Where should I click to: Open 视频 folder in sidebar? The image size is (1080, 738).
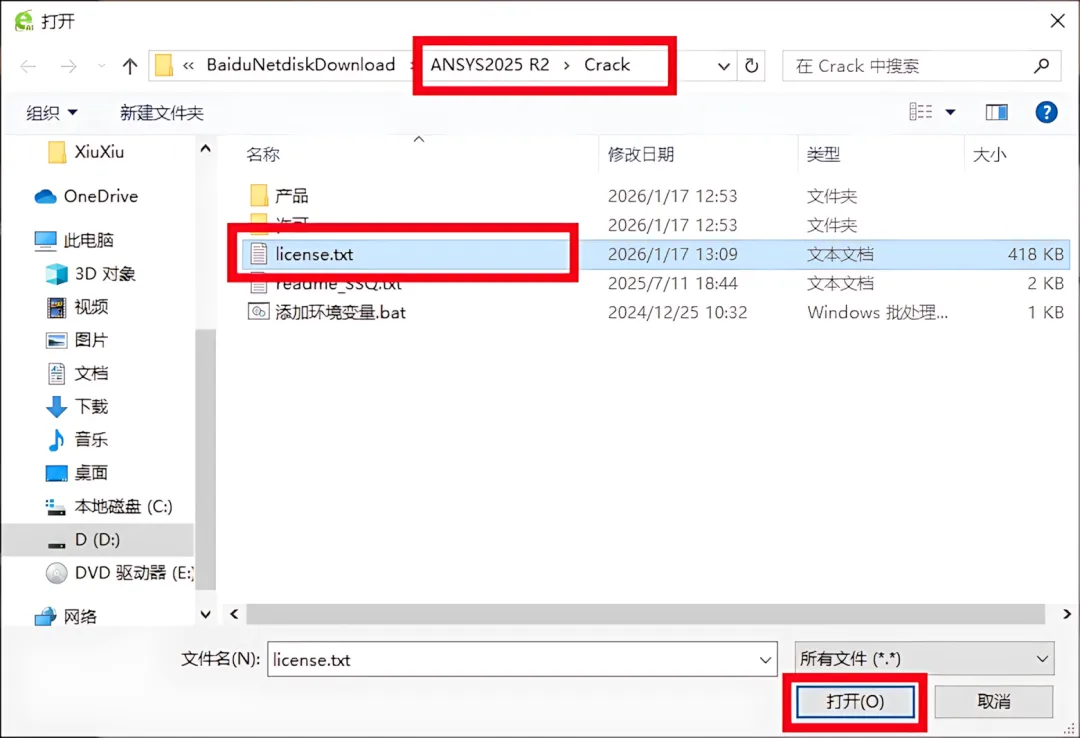(x=77, y=307)
